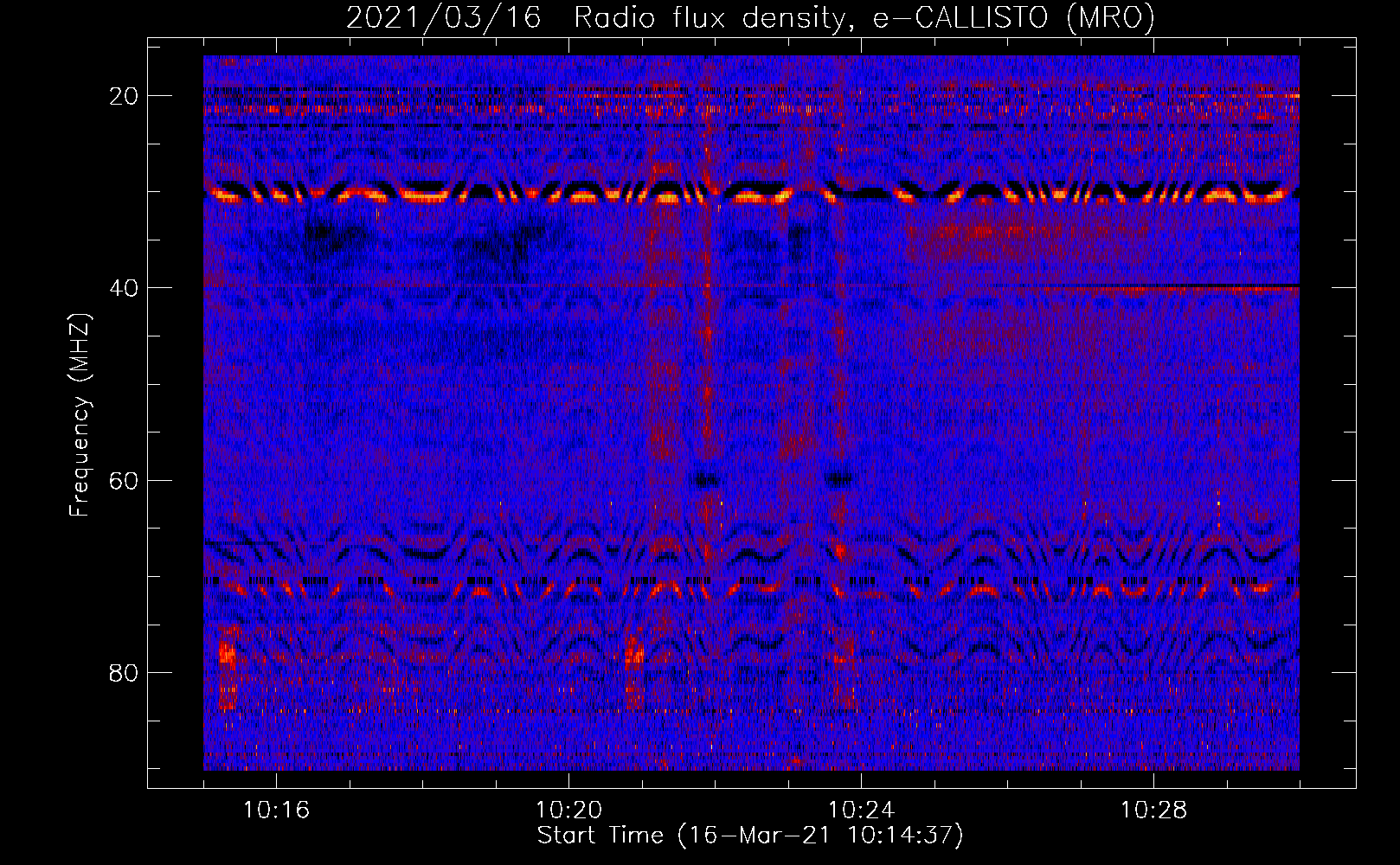This screenshot has height=865, width=1400.
Task: Click the 20 MHz frequency tick label
Action: pos(125,95)
